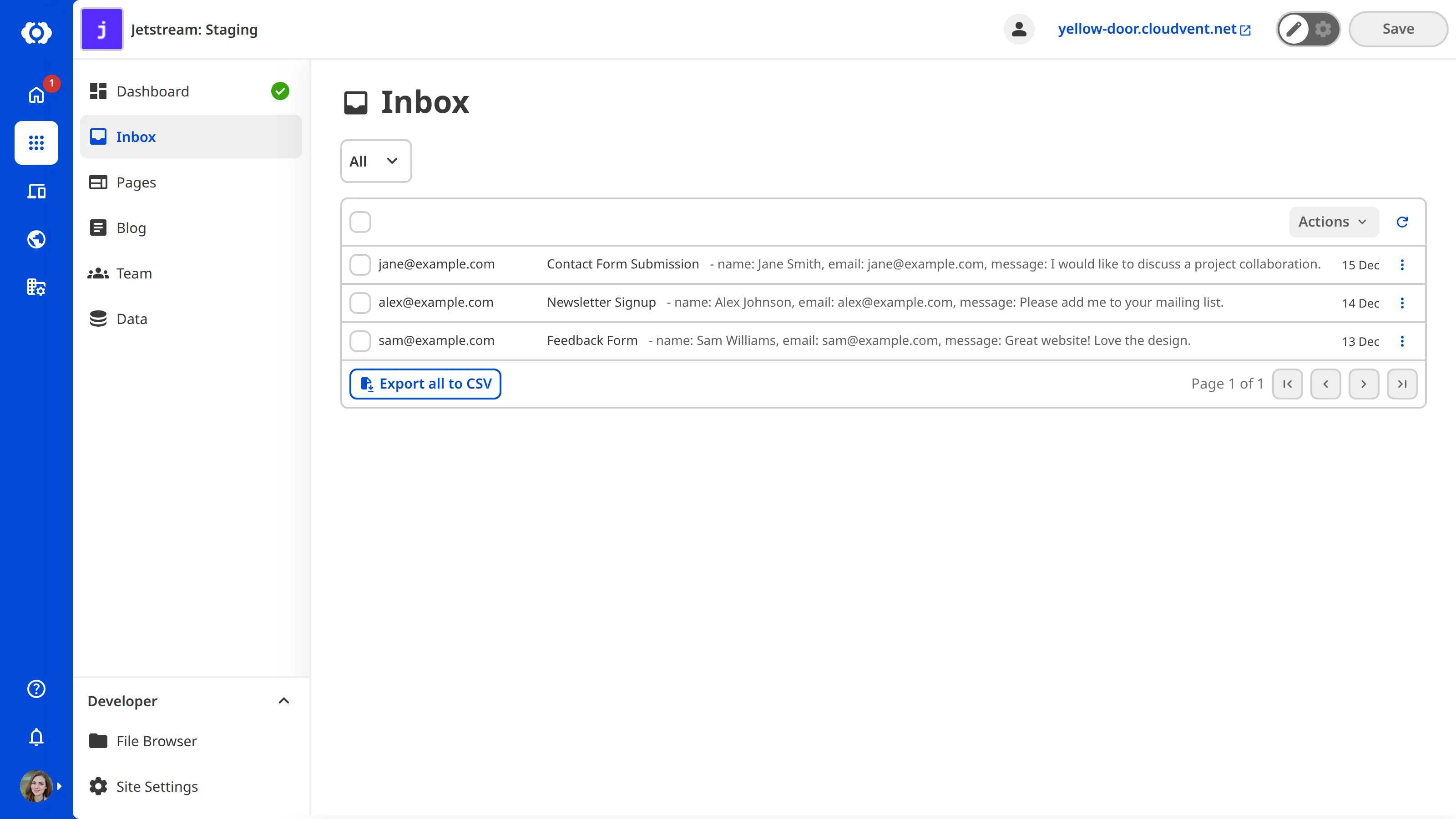Open Blog in the site menu
Screen dimensions: 1456x819
(x=191, y=228)
